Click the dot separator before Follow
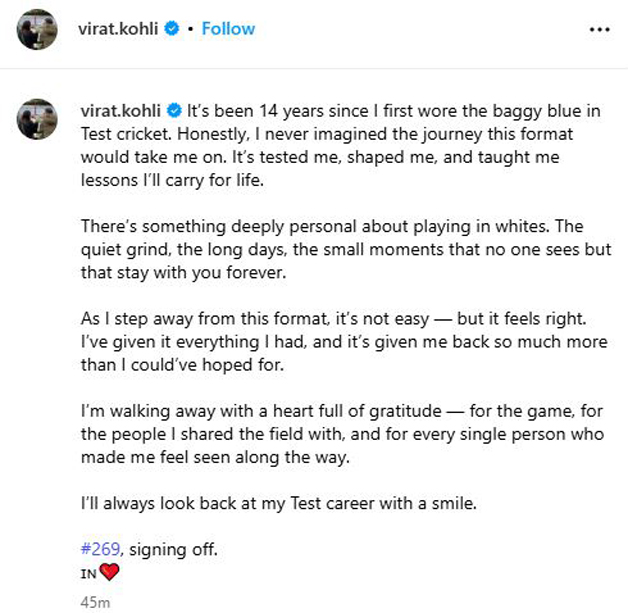Screen dimensions: 628x613 [x=190, y=29]
